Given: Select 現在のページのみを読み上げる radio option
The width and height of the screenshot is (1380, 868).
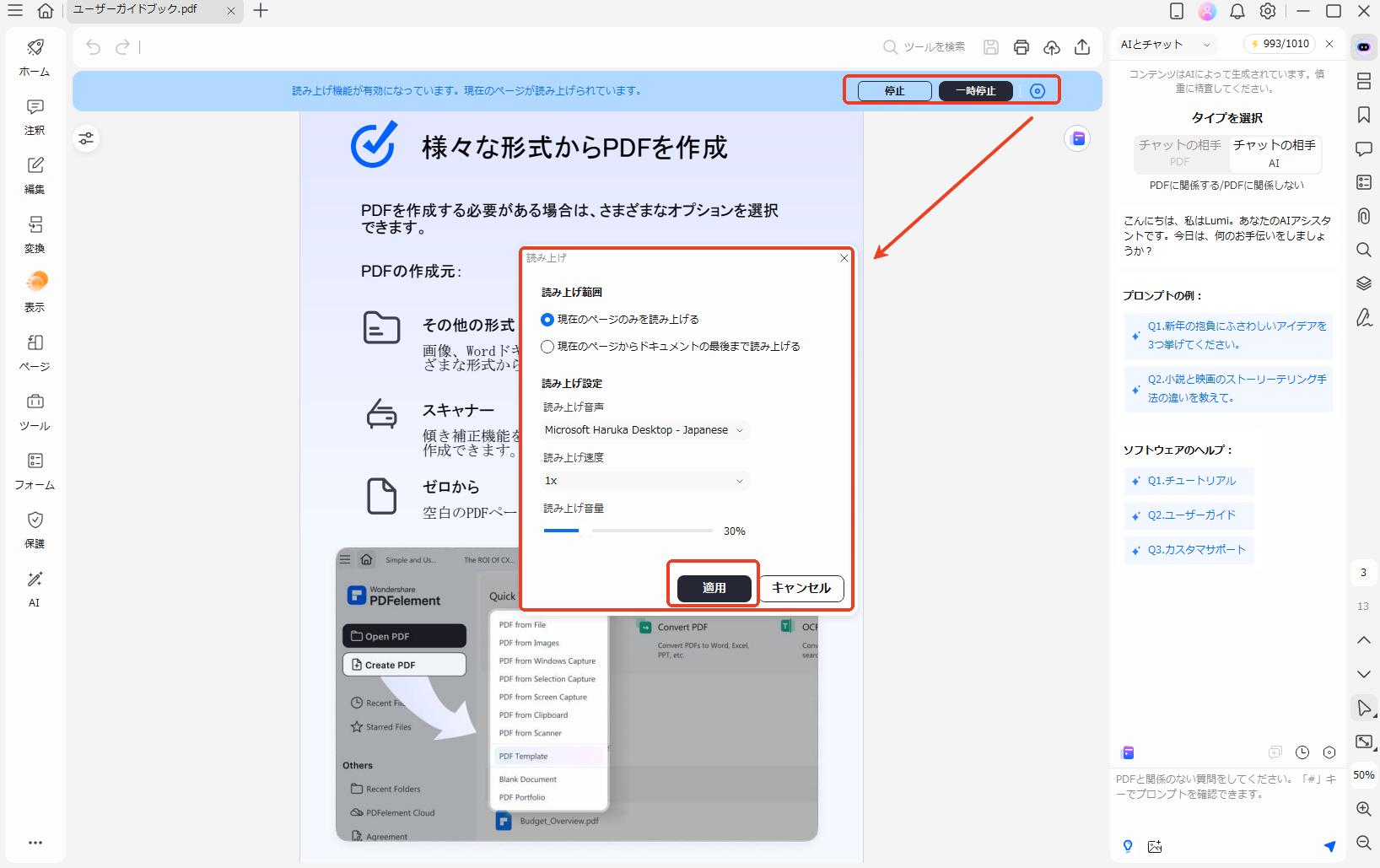Looking at the screenshot, I should click(x=548, y=320).
